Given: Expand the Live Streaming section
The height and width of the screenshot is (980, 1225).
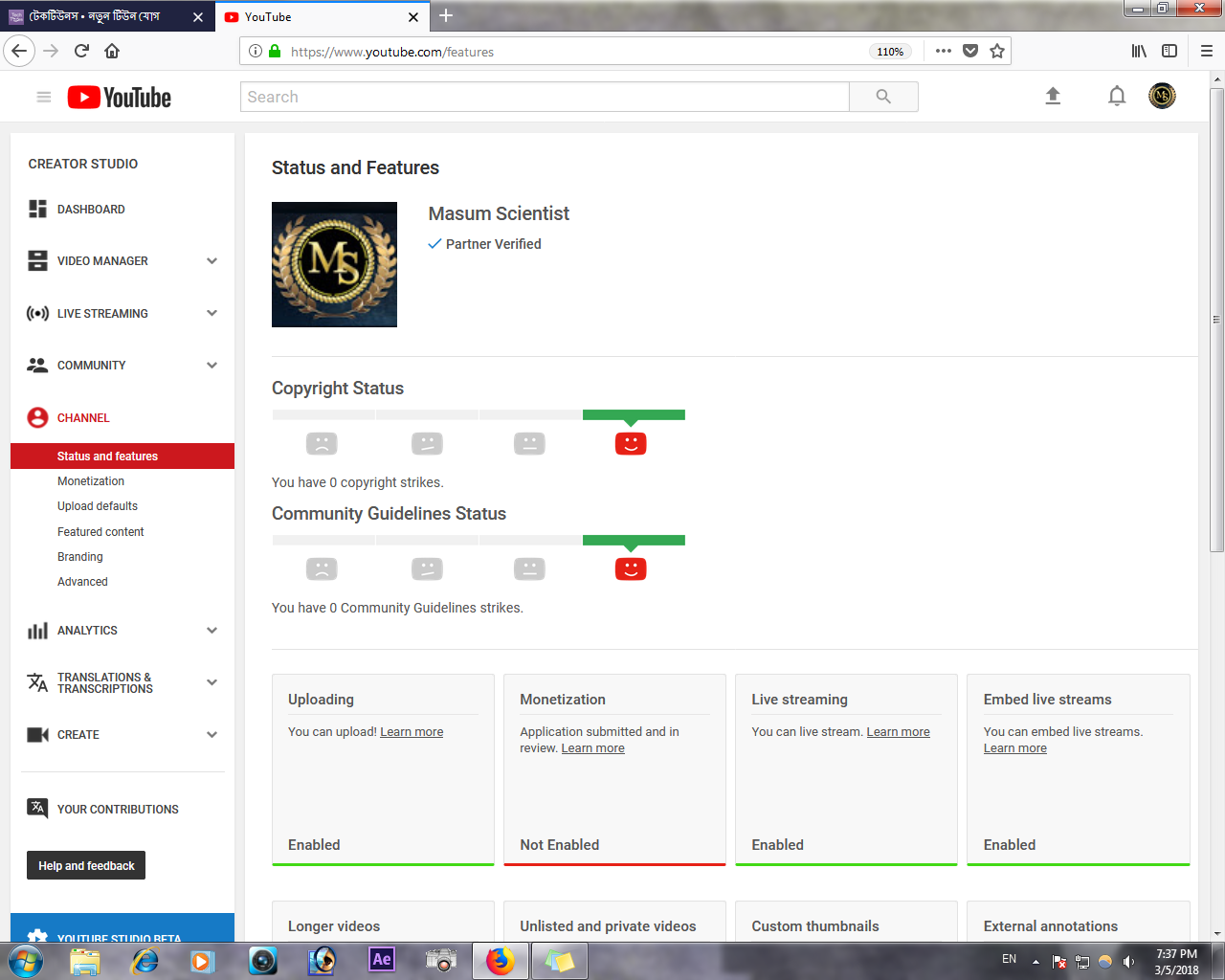Looking at the screenshot, I should [212, 313].
